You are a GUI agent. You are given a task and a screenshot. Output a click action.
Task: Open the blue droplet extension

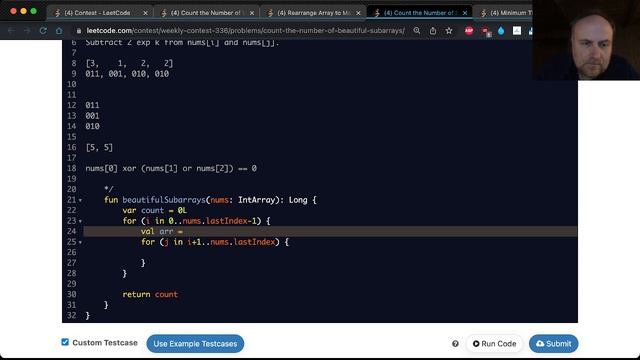pos(501,31)
